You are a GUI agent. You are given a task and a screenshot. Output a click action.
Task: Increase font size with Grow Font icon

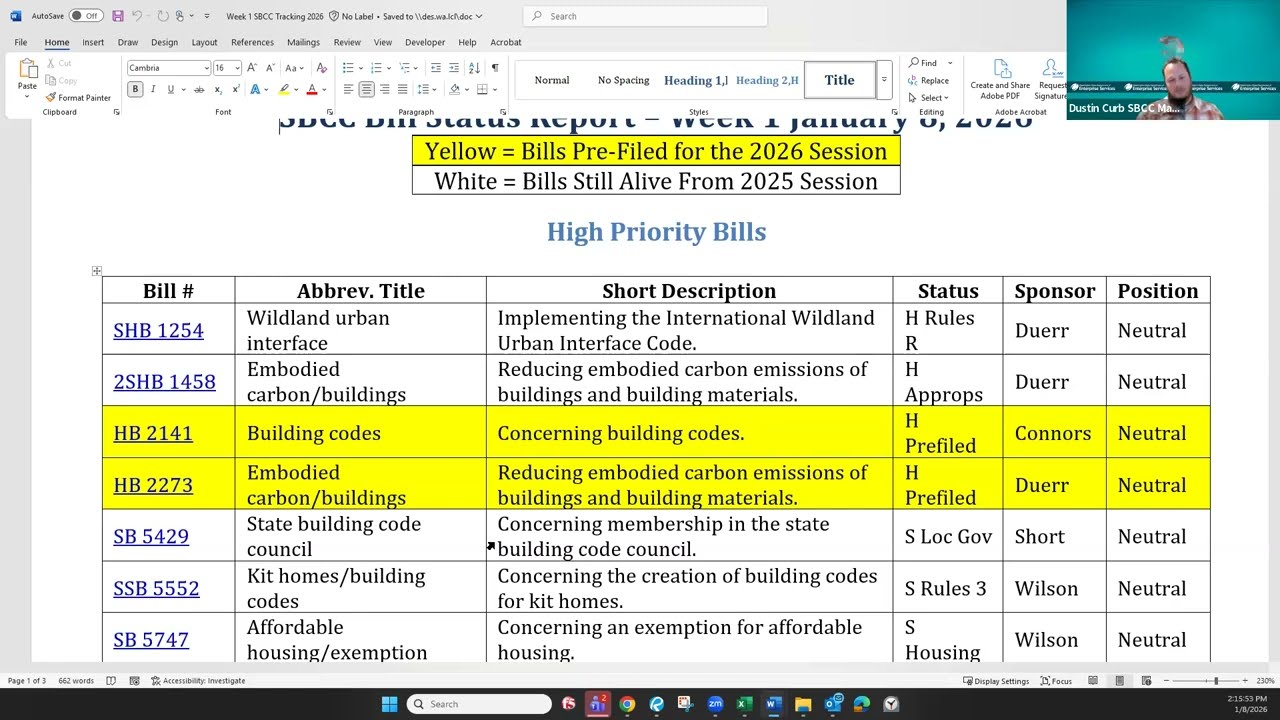(x=252, y=68)
